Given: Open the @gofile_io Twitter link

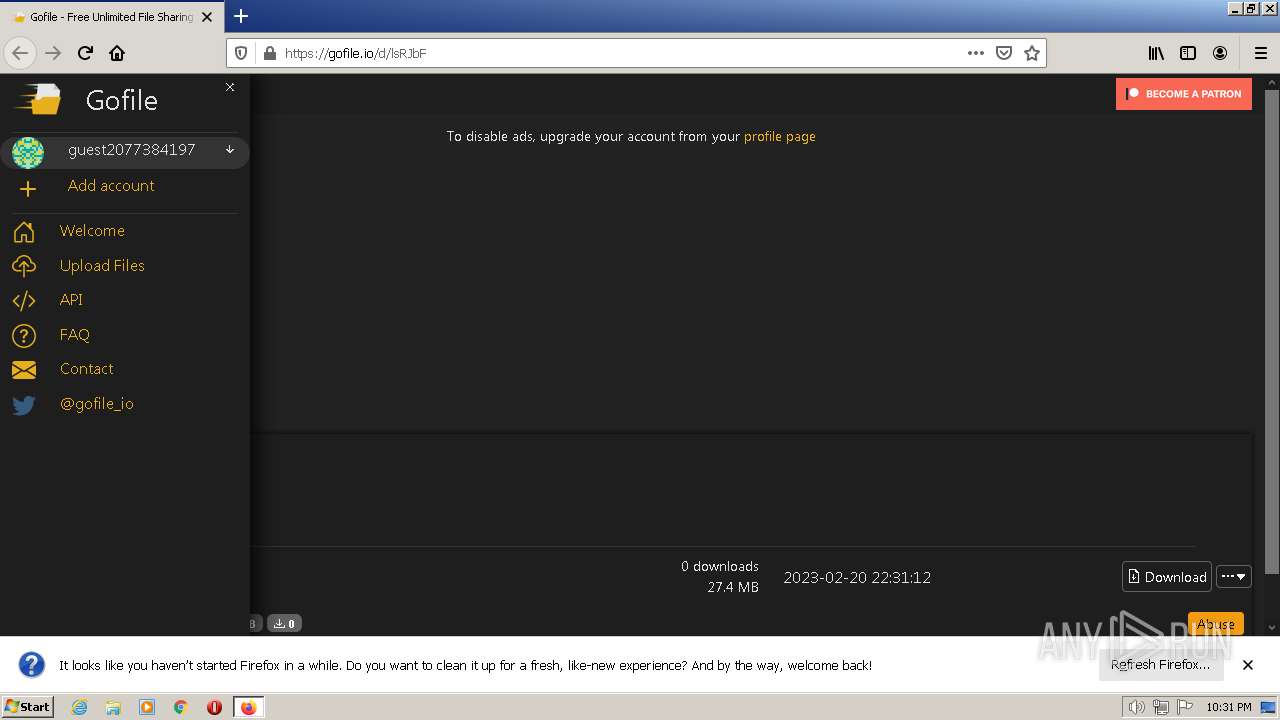Looking at the screenshot, I should click(x=97, y=404).
